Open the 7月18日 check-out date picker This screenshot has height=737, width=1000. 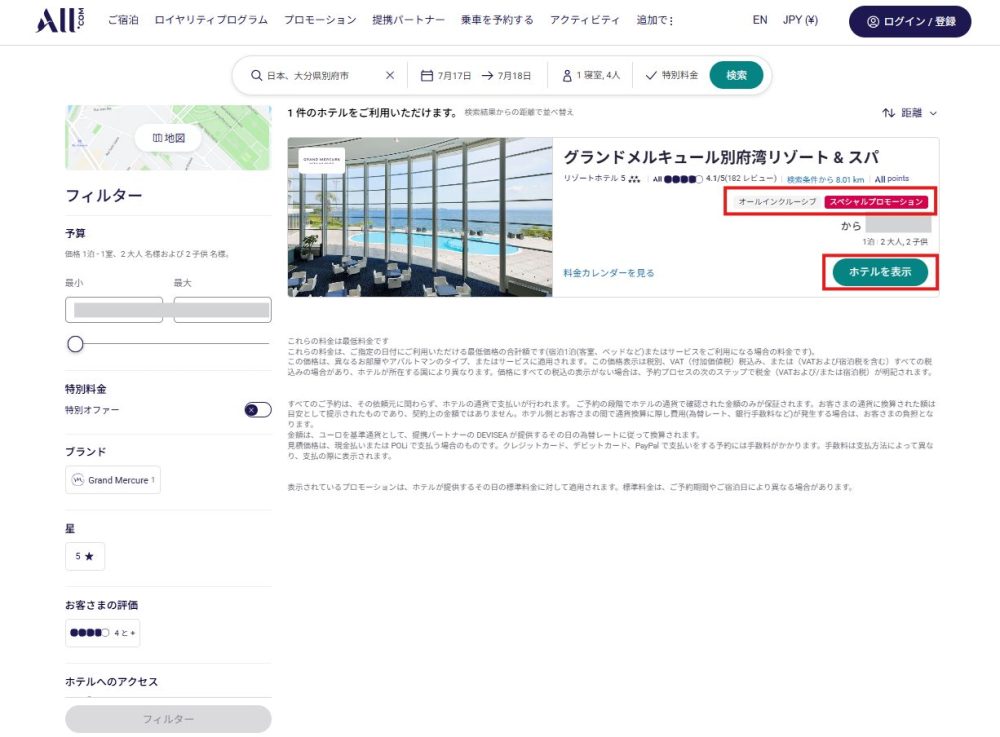pyautogui.click(x=514, y=75)
